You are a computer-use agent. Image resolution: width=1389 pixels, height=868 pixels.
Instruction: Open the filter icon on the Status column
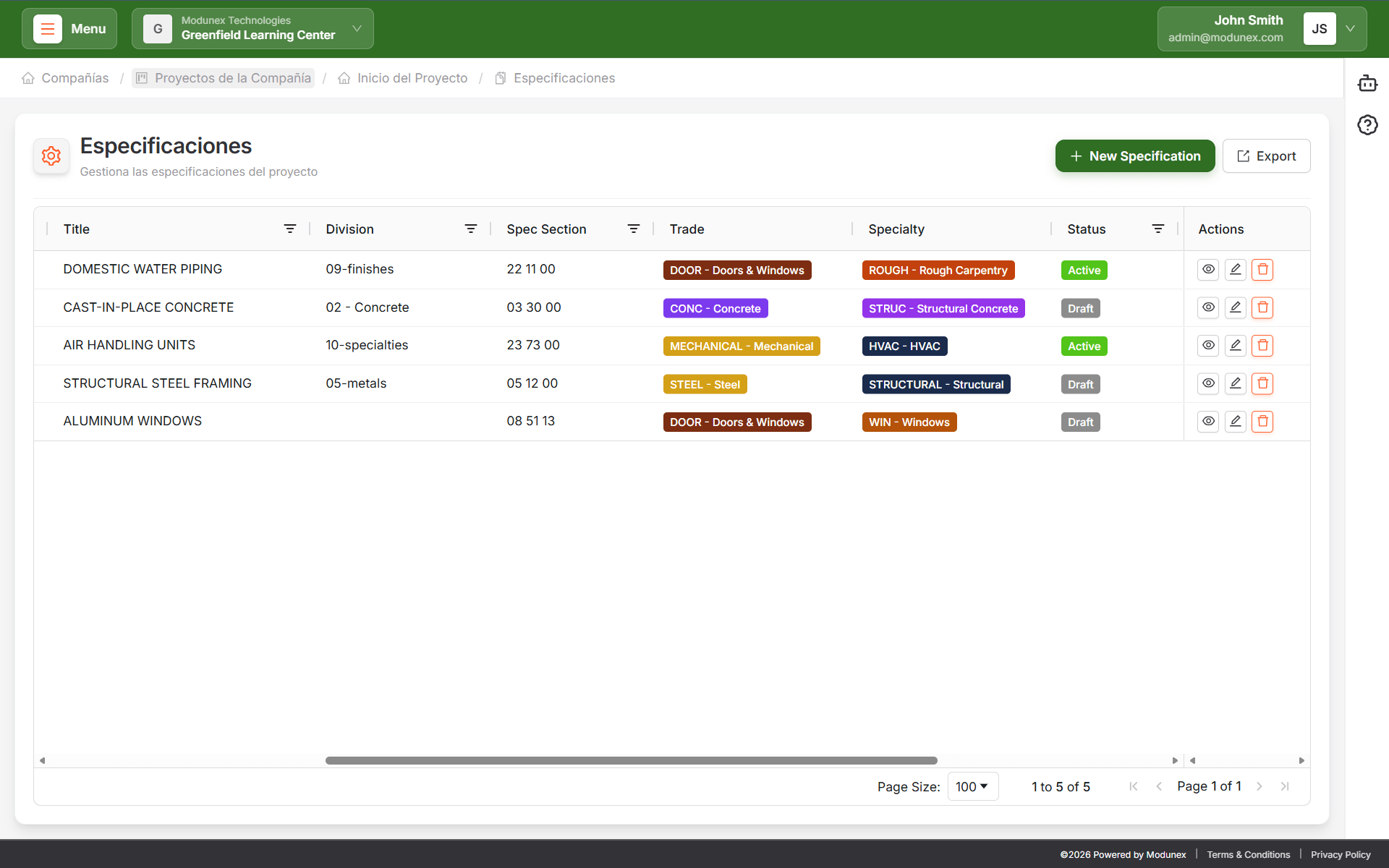[x=1157, y=229]
